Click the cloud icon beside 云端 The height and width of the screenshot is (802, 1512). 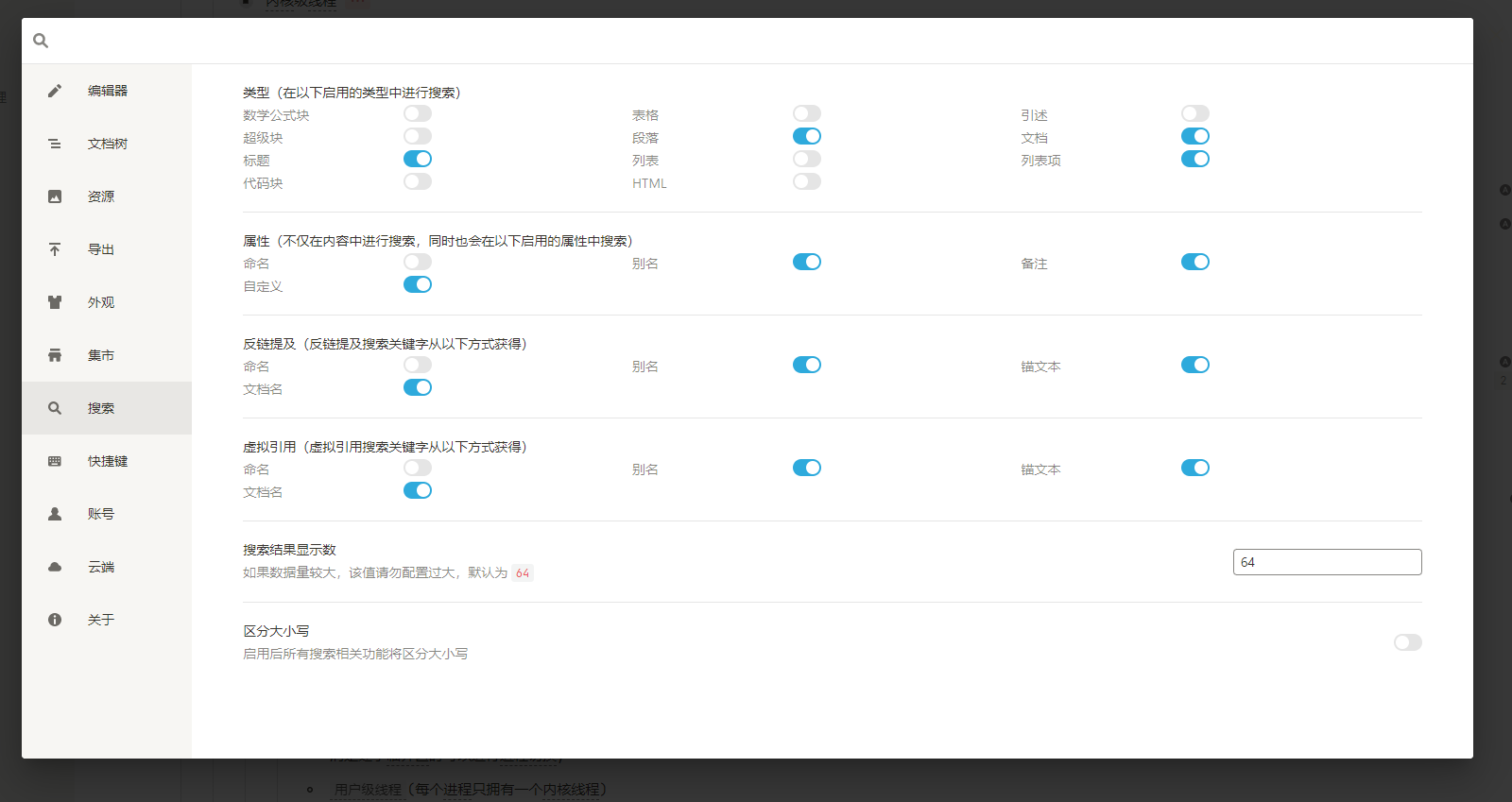pos(55,567)
